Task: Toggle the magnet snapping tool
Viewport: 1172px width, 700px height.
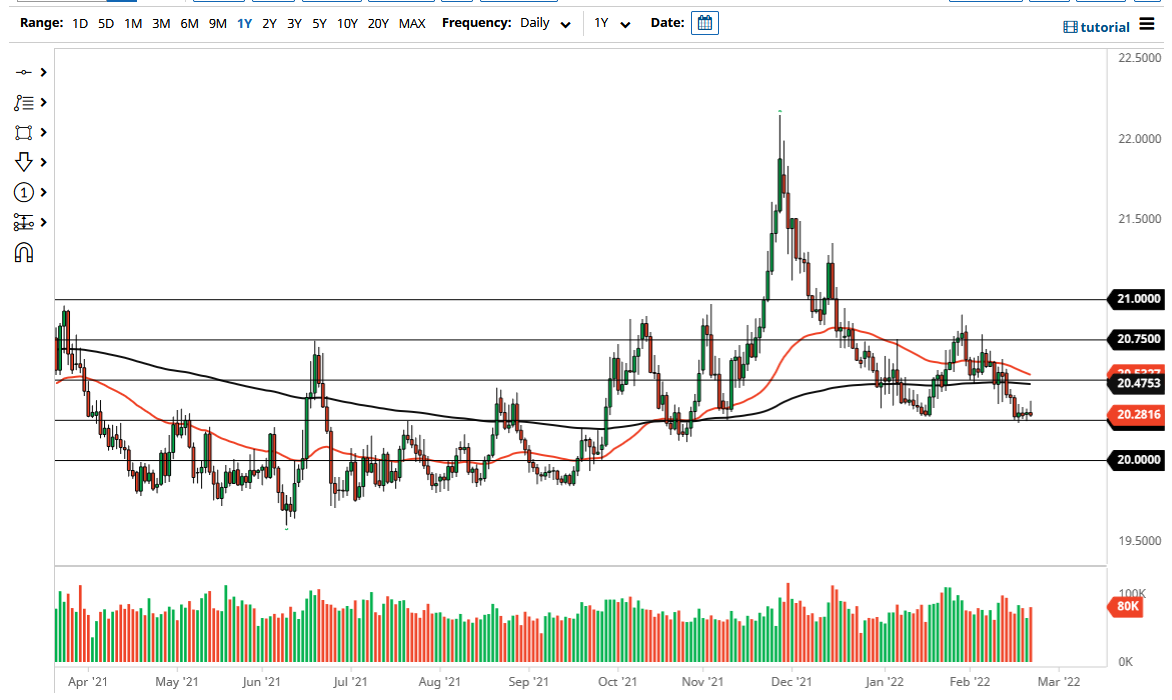Action: click(x=25, y=252)
